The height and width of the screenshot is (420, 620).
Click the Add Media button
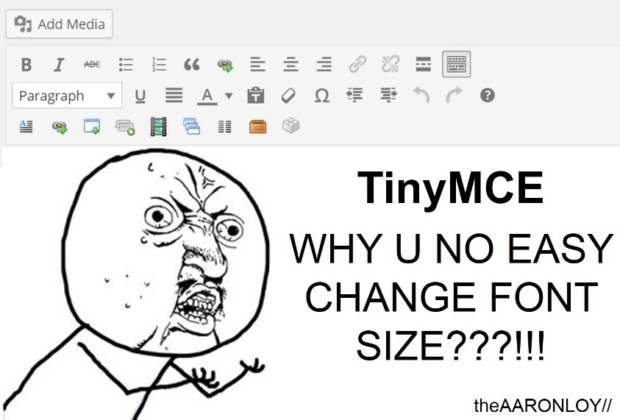tap(61, 24)
